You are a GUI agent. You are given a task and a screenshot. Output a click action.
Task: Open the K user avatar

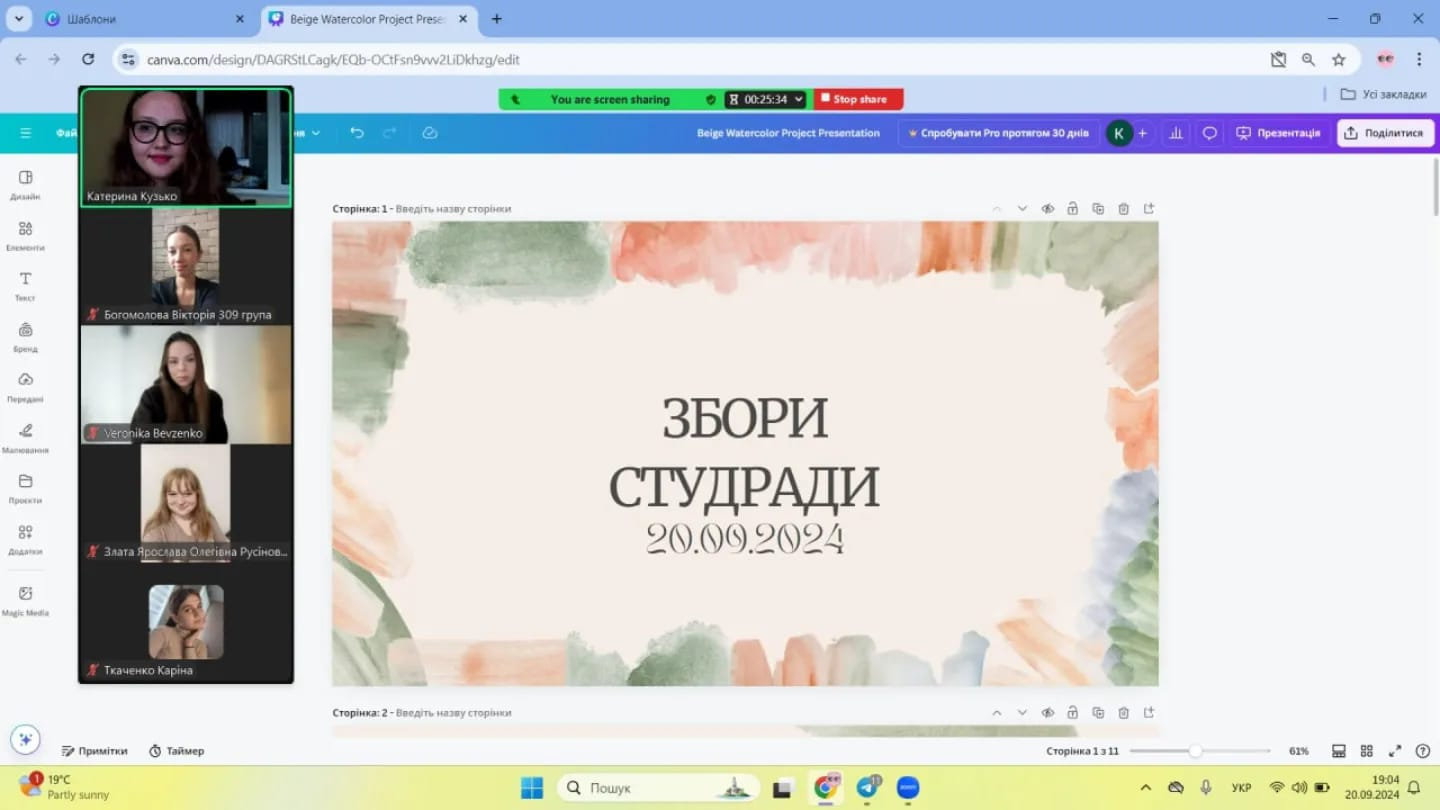click(x=1119, y=133)
